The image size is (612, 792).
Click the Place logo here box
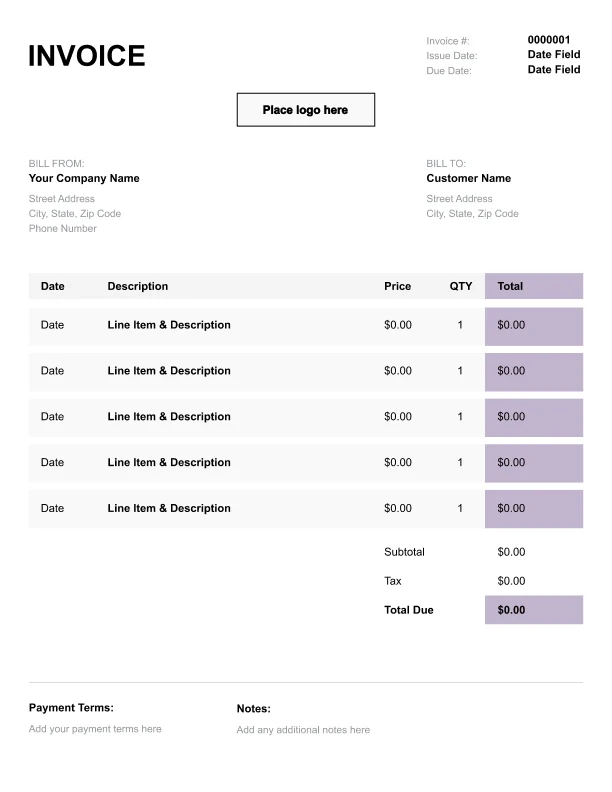(306, 110)
